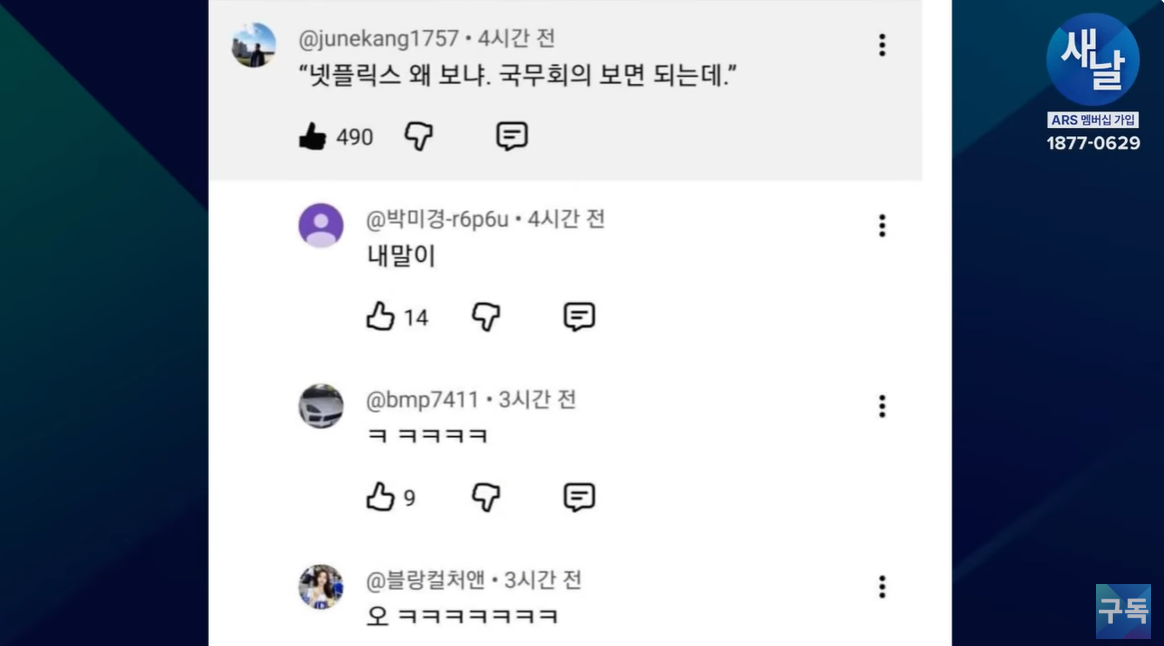1164x646 pixels.
Task: Open reply box for @박미경-r6p6u's reply
Action: click(x=579, y=316)
